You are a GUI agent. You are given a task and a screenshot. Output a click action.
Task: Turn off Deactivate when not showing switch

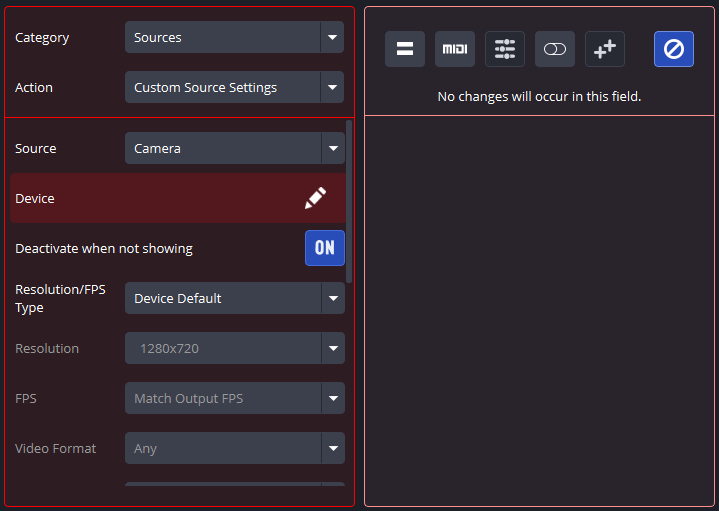pos(324,248)
